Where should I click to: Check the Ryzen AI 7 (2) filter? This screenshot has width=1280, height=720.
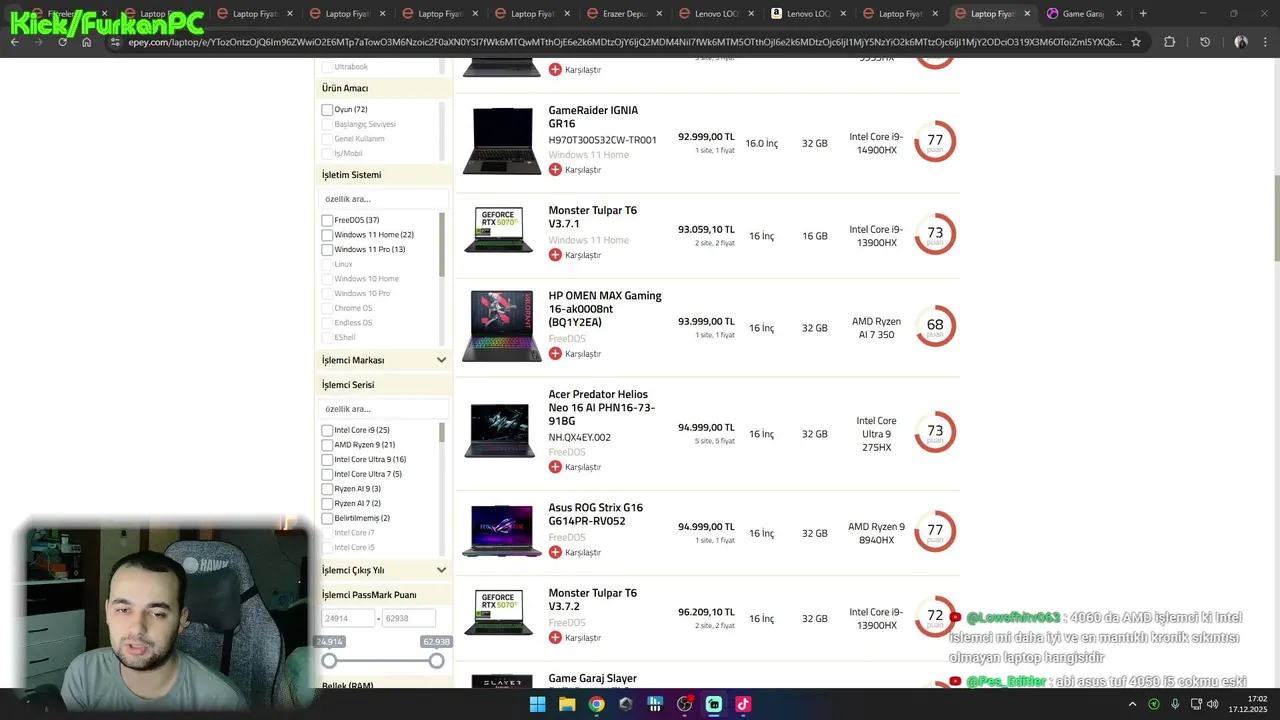coord(327,504)
